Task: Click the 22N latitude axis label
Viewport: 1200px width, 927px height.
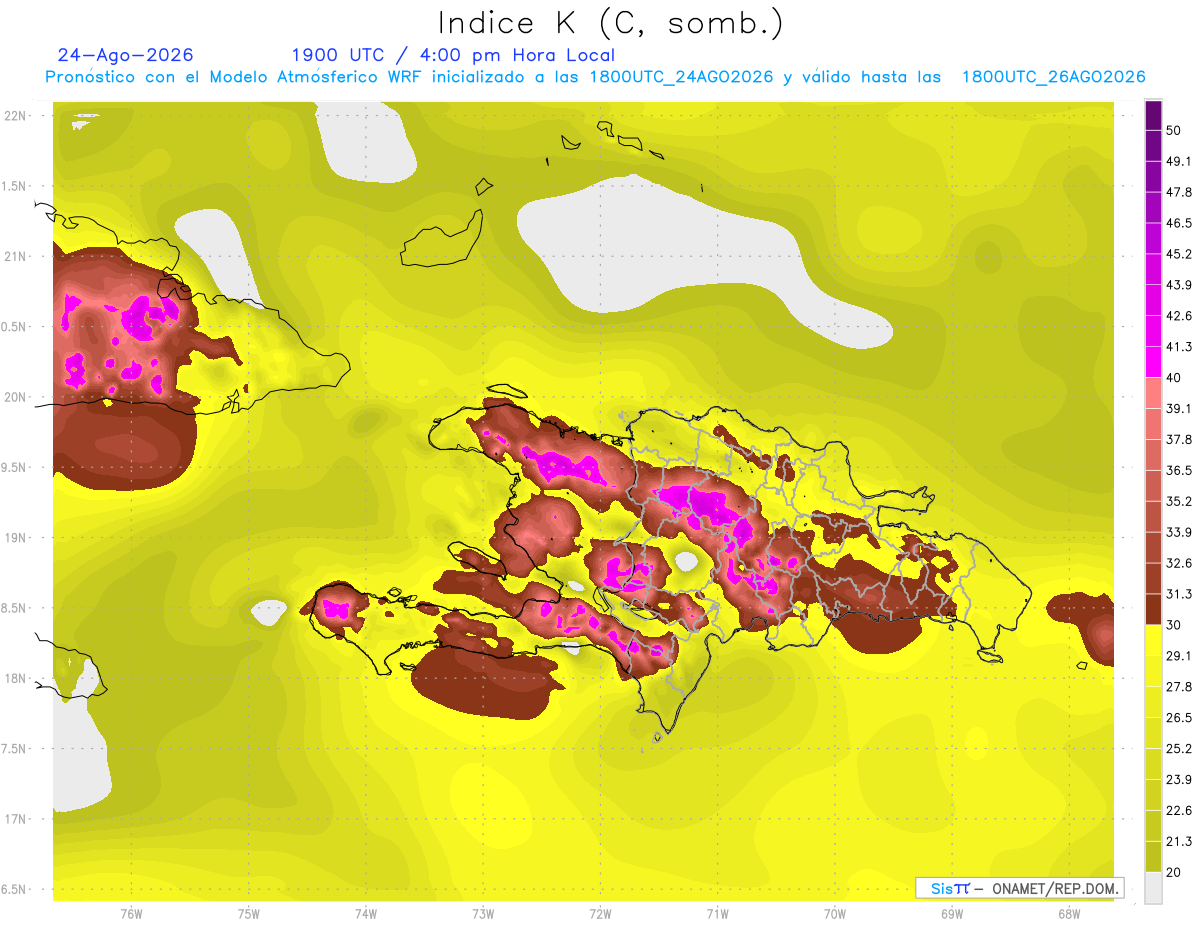Action: (x=15, y=115)
